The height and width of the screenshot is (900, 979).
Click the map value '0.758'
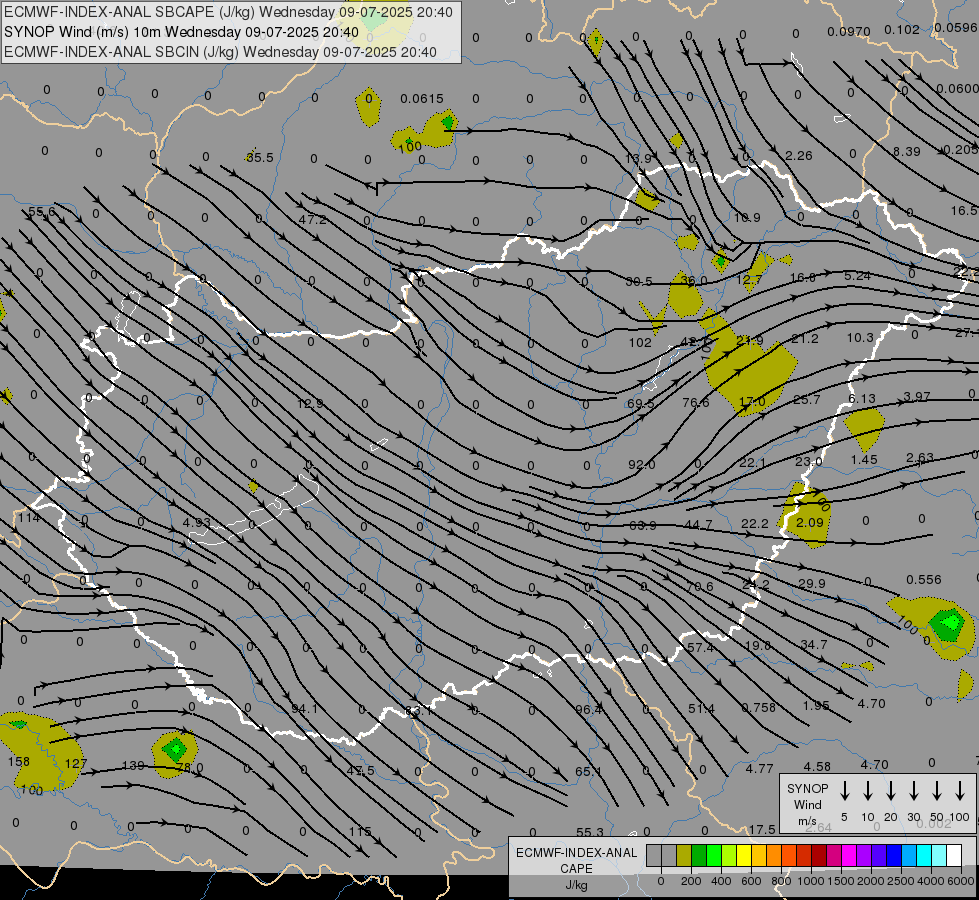point(758,707)
